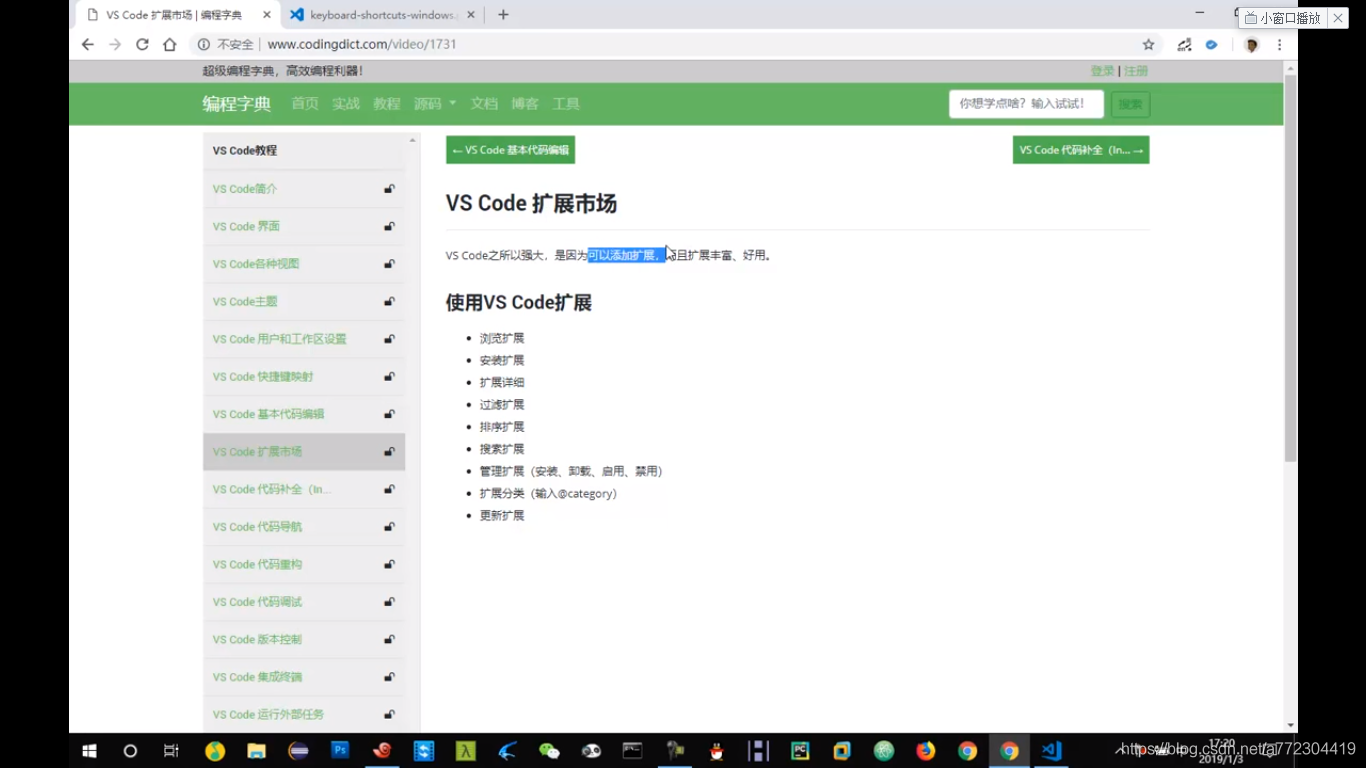The height and width of the screenshot is (768, 1366).
Task: Open 首页 in the site navigation
Action: click(305, 104)
